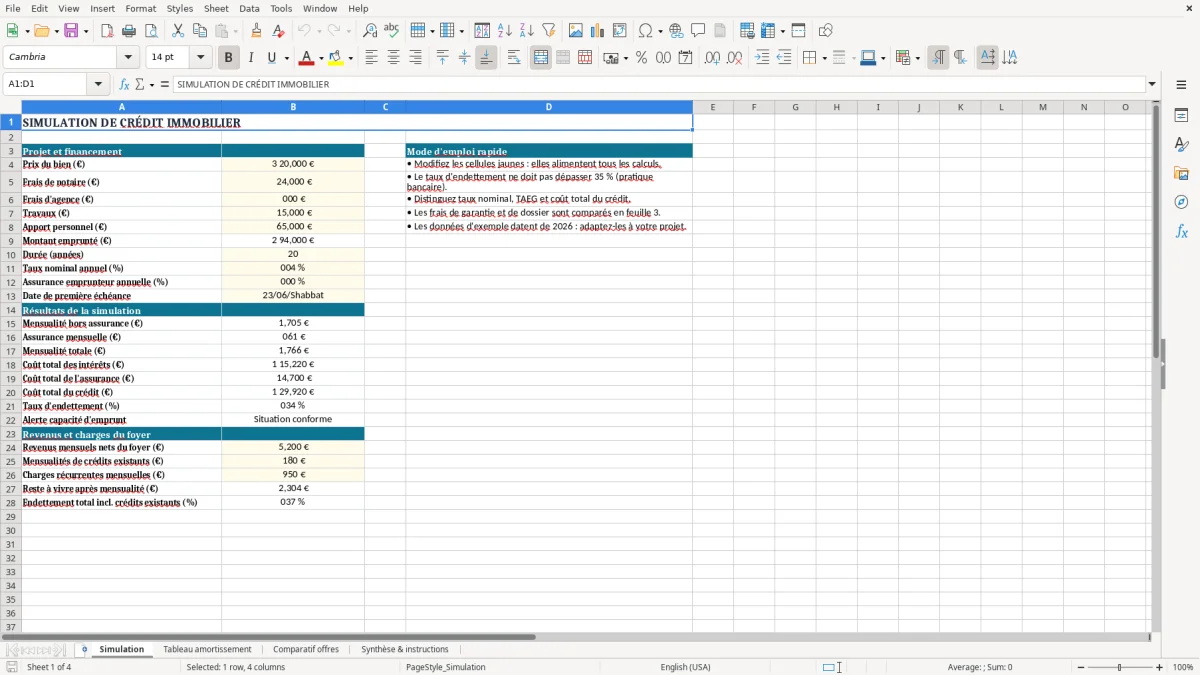
Task: Open the Save button dropdown arrow
Action: [x=86, y=31]
